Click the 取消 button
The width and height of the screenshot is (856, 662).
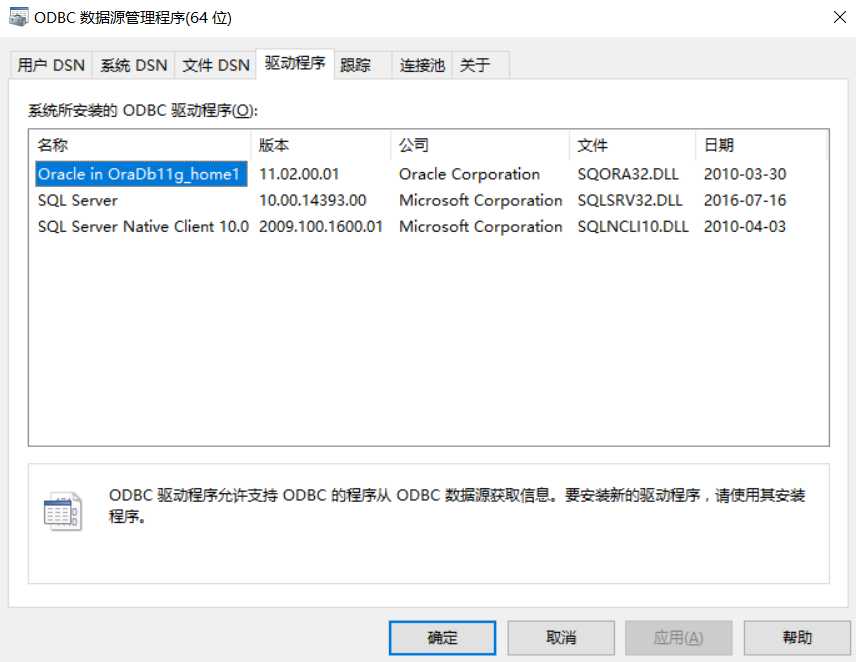click(561, 637)
